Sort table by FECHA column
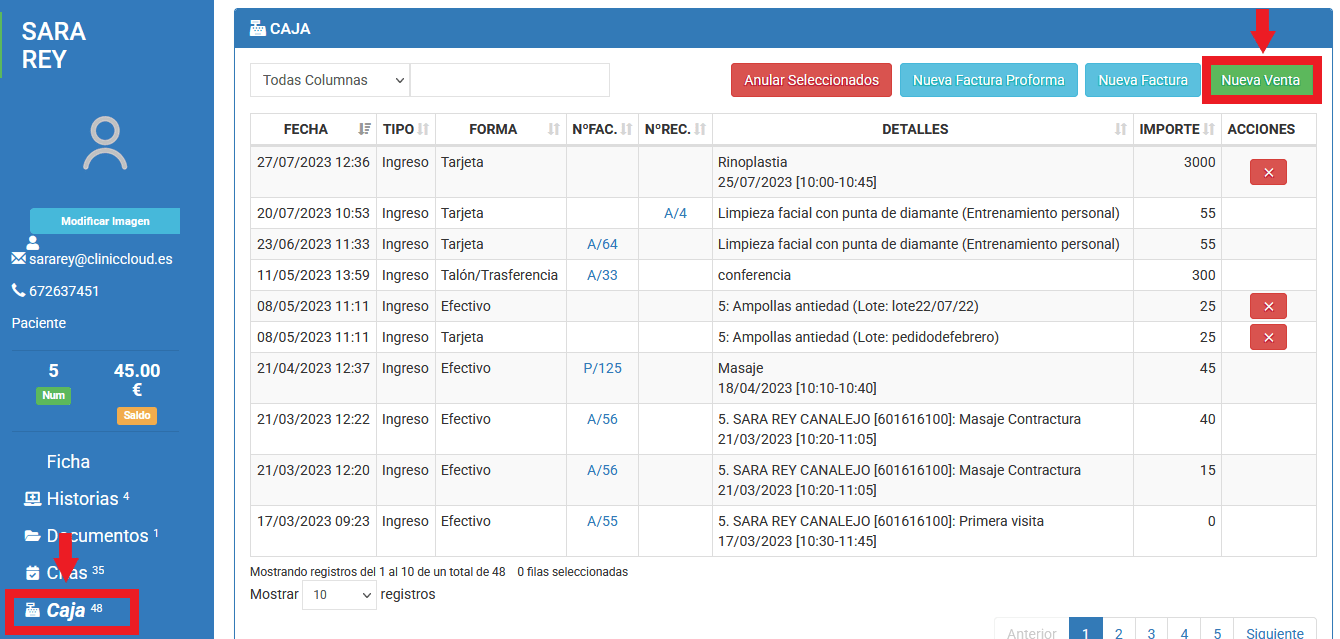Image resolution: width=1340 pixels, height=639 pixels. tap(313, 129)
